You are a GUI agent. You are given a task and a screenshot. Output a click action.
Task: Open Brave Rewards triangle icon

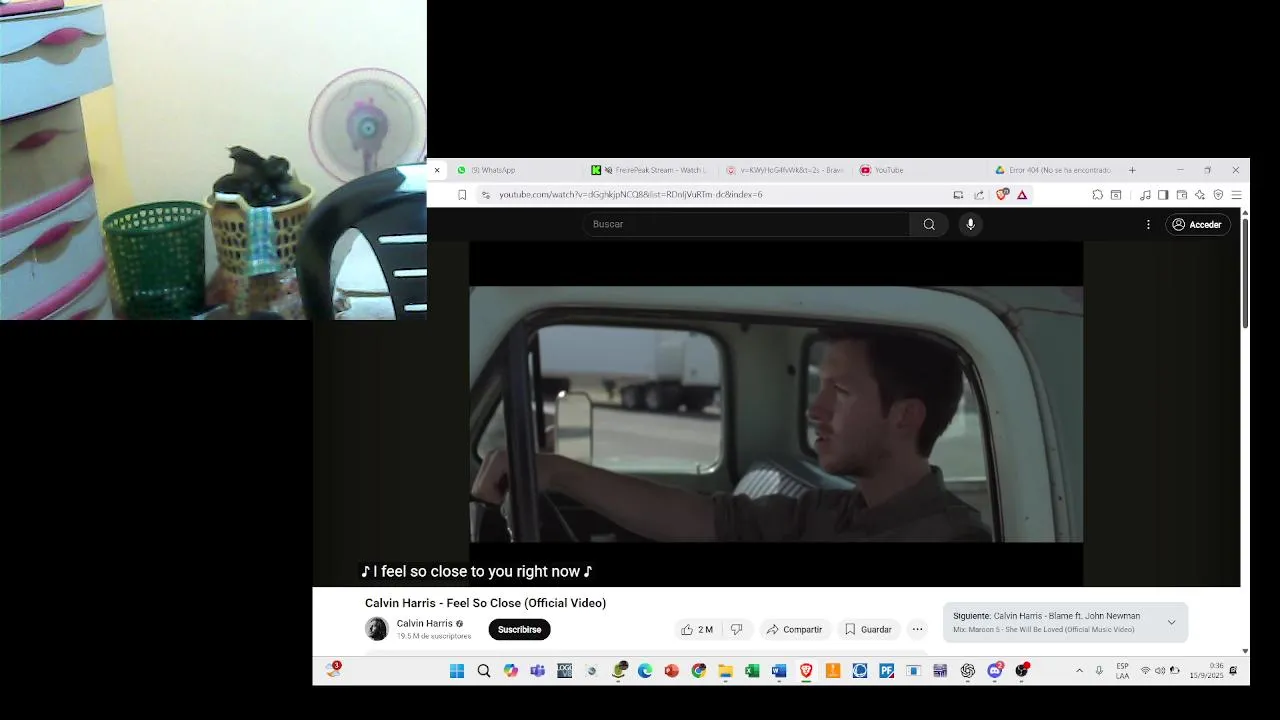tap(1022, 195)
